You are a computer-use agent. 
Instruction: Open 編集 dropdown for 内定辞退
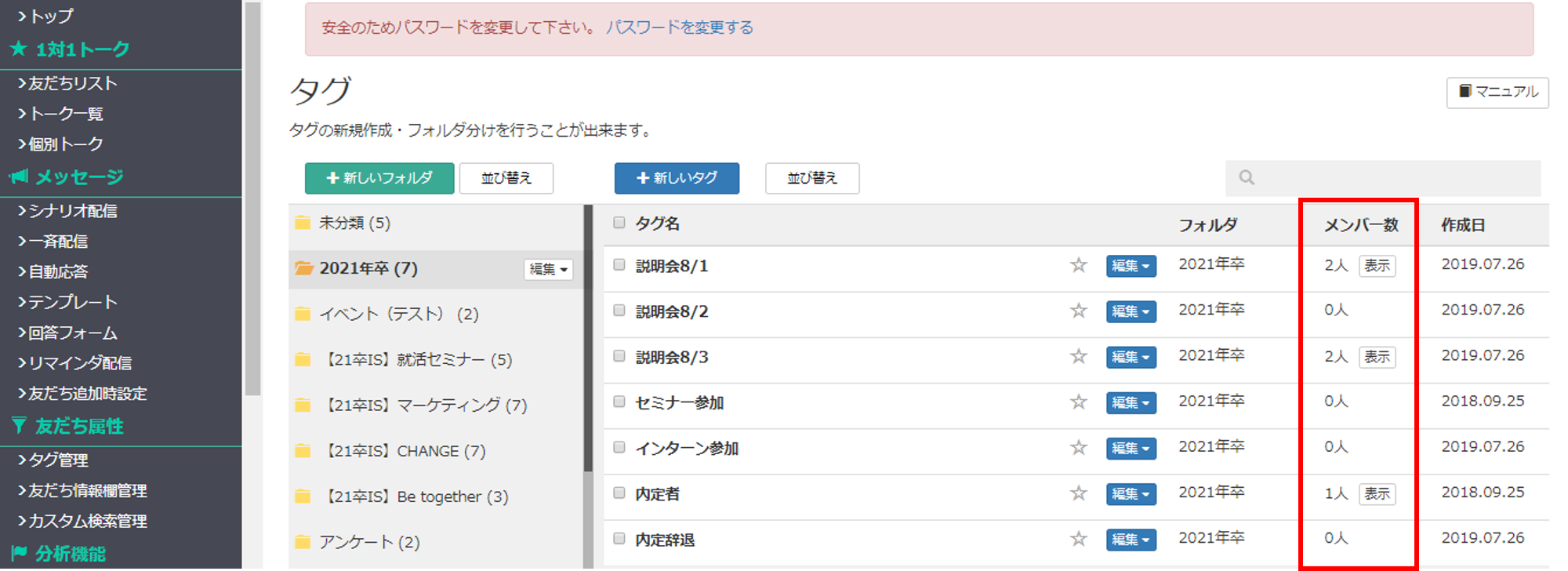(1131, 539)
